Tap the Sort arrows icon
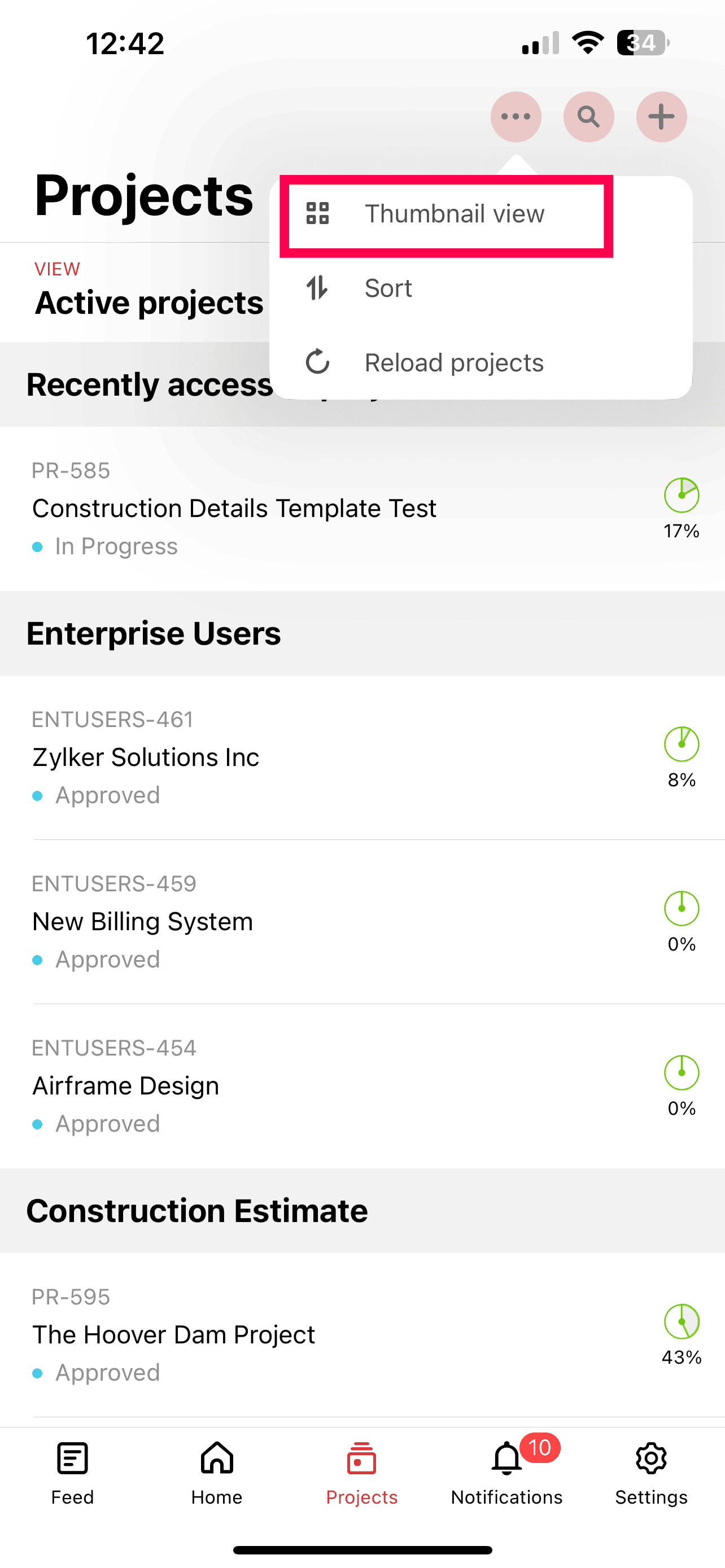 click(317, 288)
